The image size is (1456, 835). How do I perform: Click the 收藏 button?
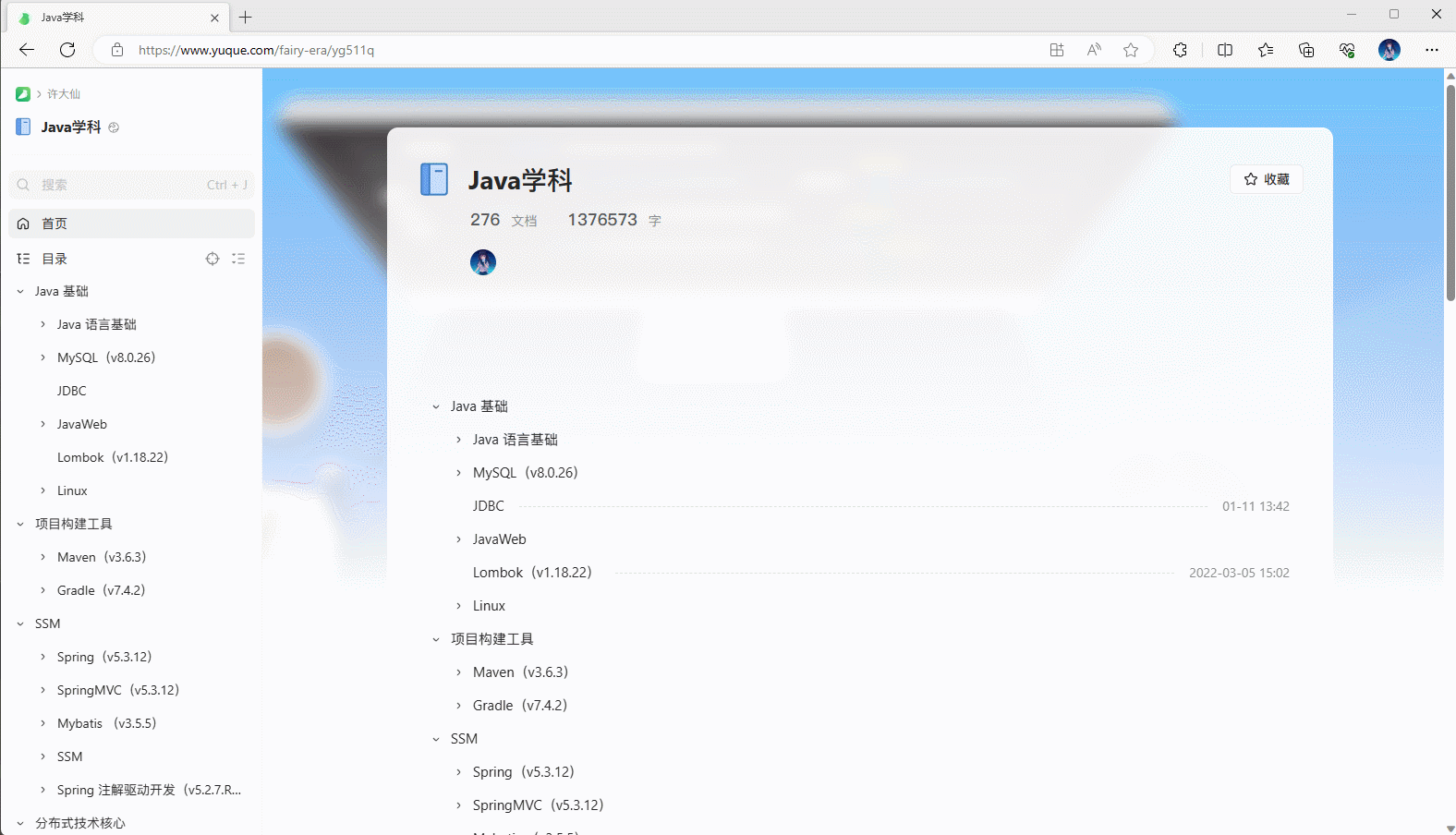(x=1266, y=179)
